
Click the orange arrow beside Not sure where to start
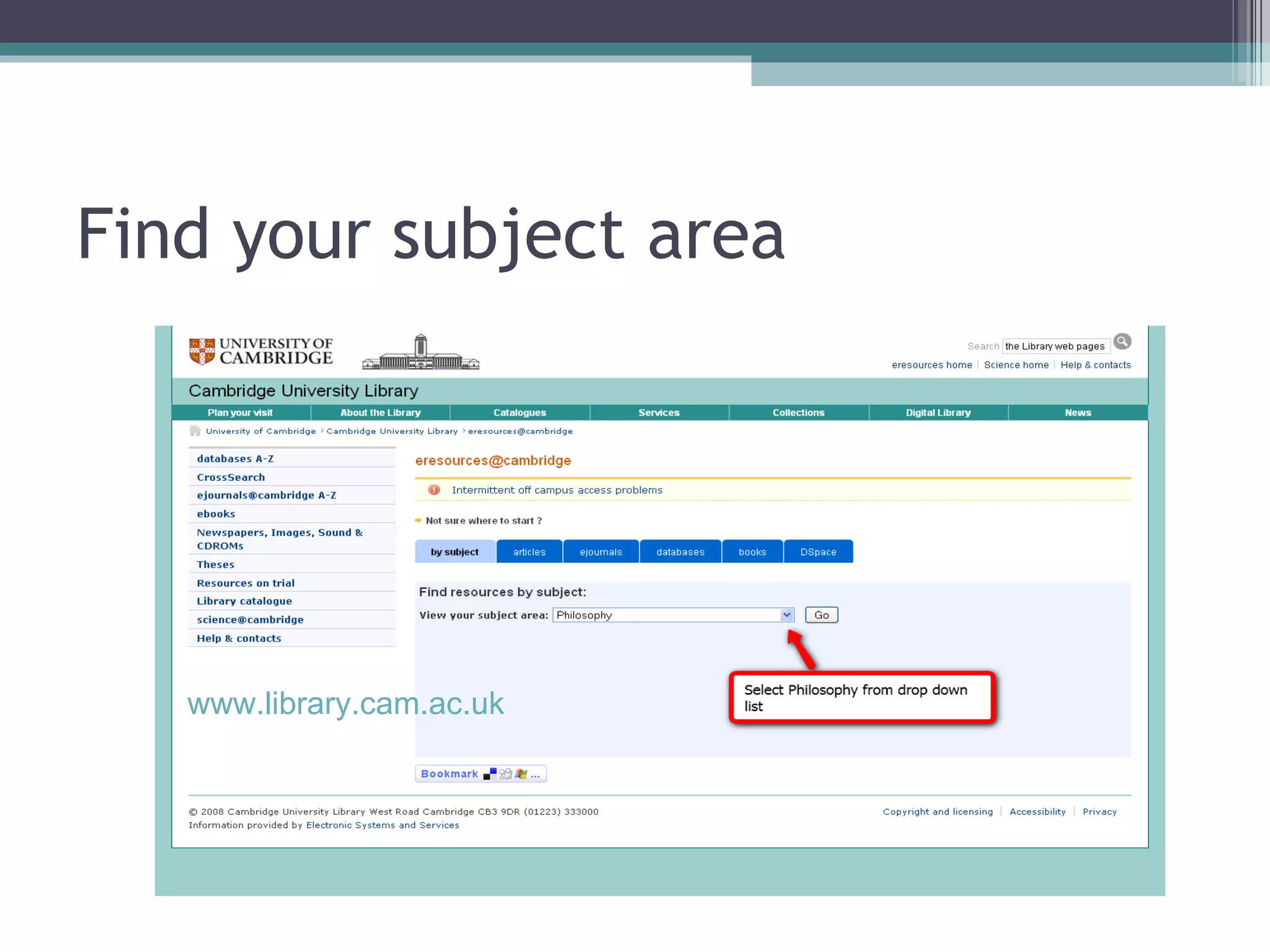tap(419, 521)
